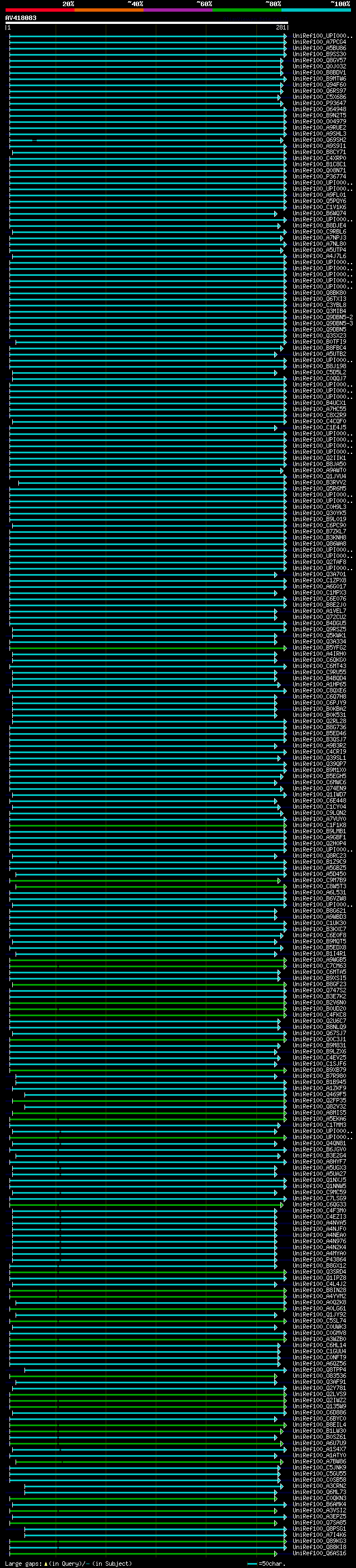This screenshot has width=356, height=1568.
Task: Open hit UniRef100_B8CY71
Action: pos(319,152)
